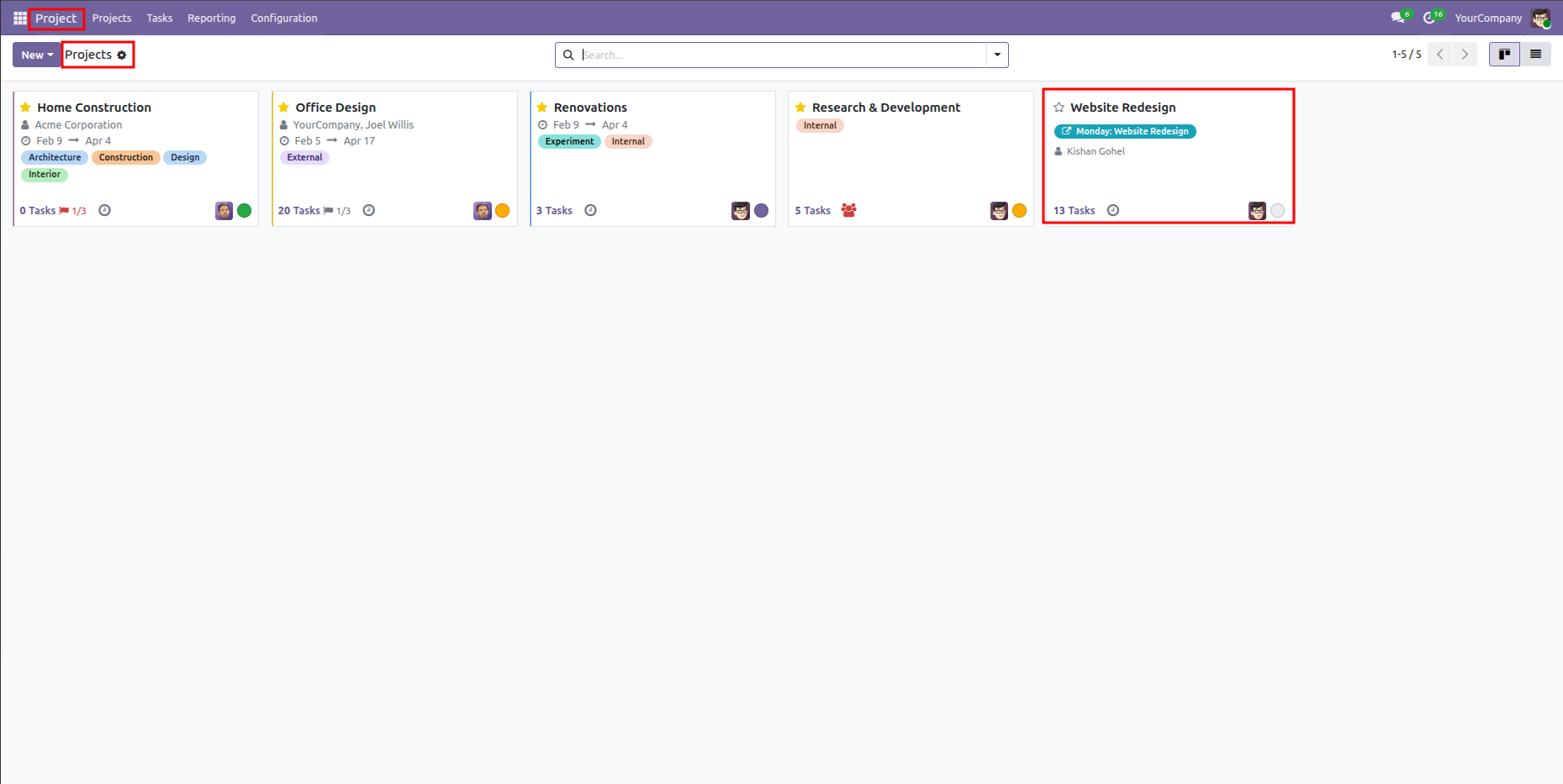Screen dimensions: 1563x784
Task: Open the Projects menu
Action: [112, 18]
